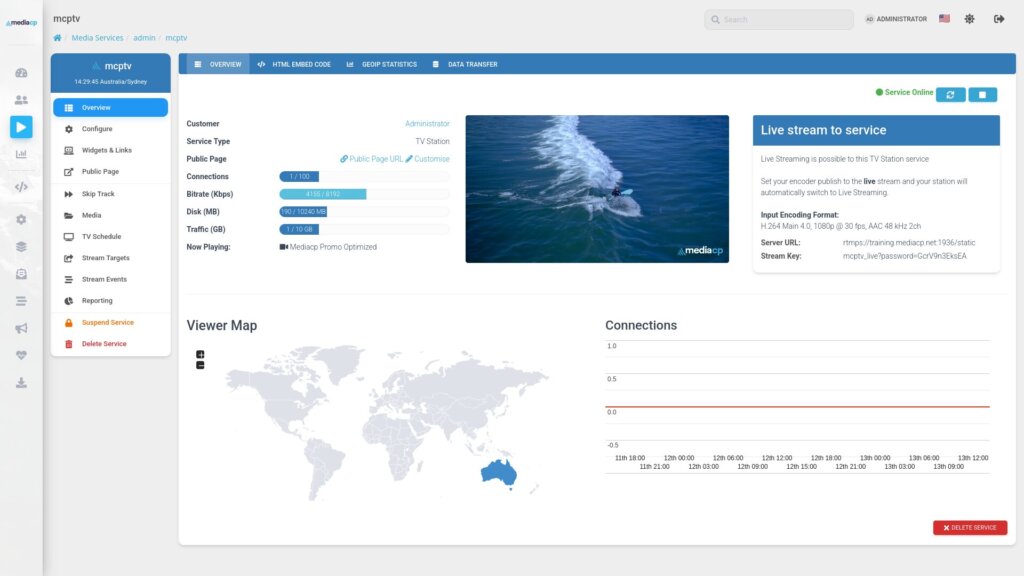
Task: Select the media services play icon
Action: click(21, 127)
